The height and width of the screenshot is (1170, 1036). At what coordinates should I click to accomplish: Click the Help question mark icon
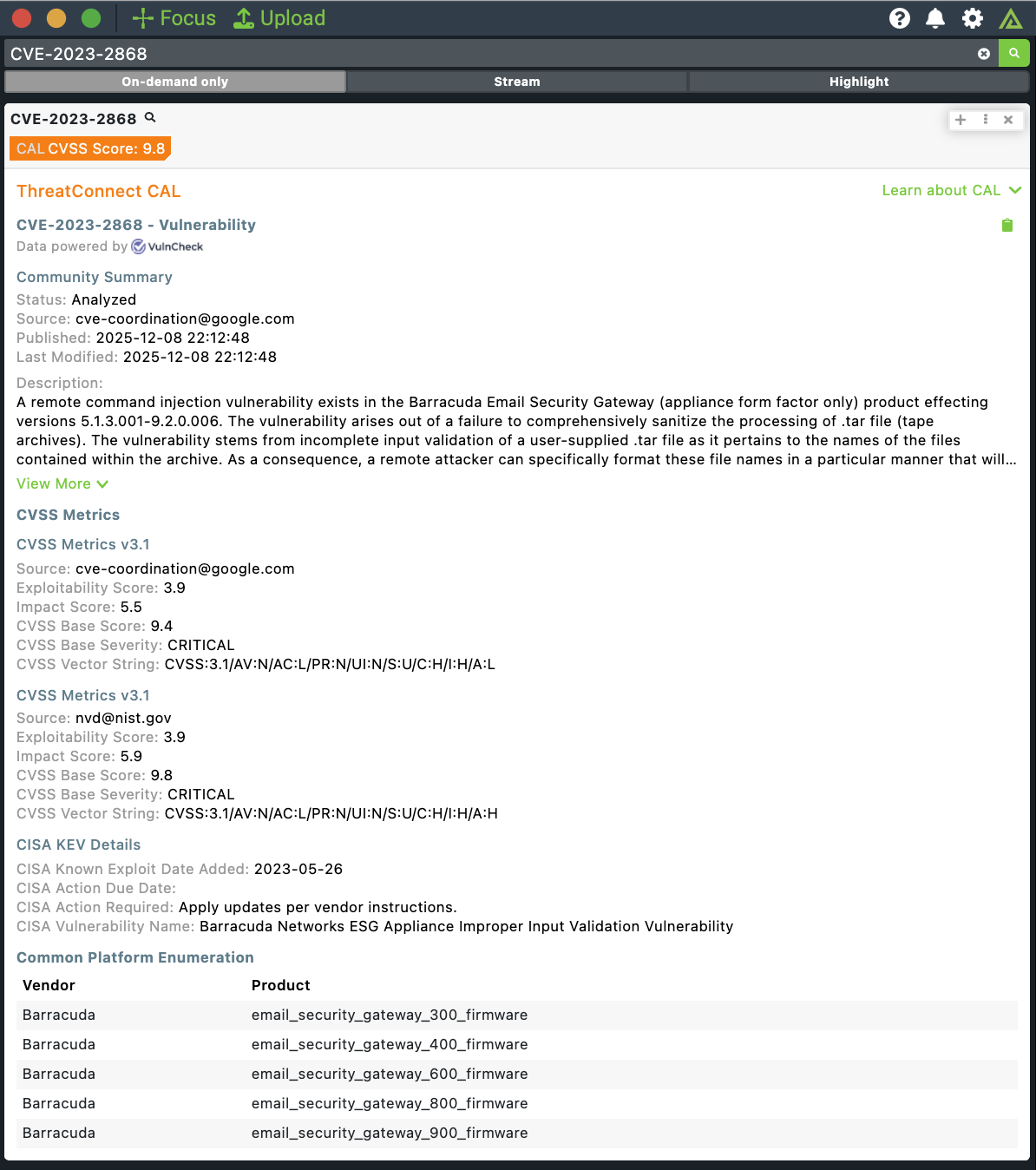[900, 18]
